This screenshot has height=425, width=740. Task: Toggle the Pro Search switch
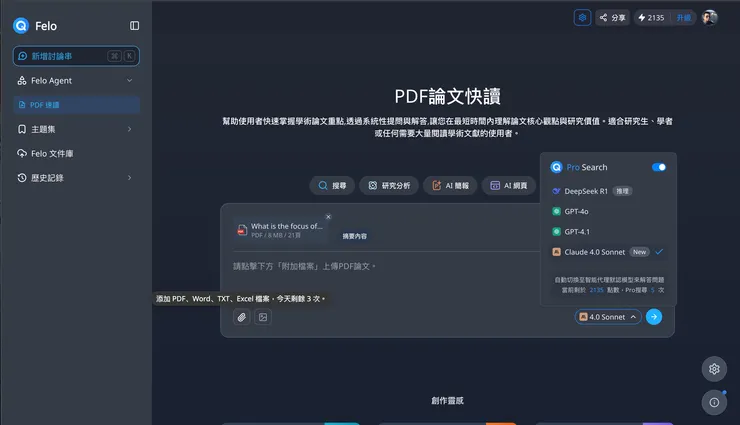(658, 167)
